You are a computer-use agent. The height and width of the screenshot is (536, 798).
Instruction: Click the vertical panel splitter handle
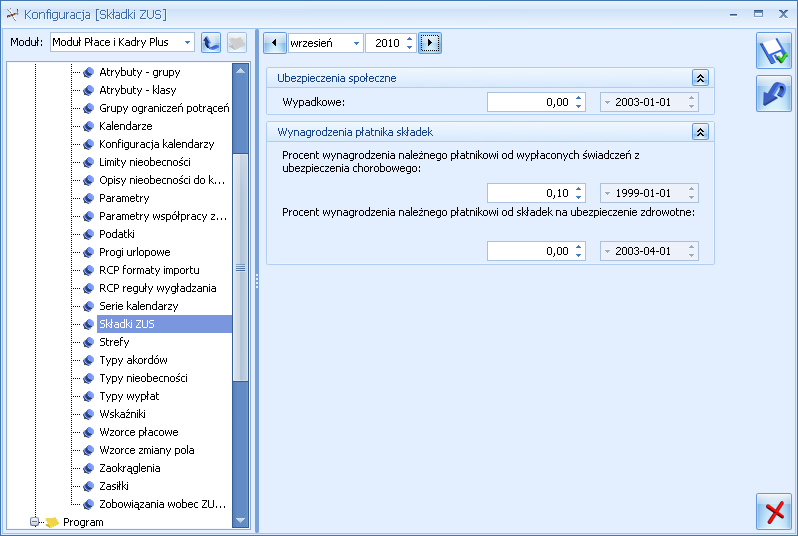point(257,281)
